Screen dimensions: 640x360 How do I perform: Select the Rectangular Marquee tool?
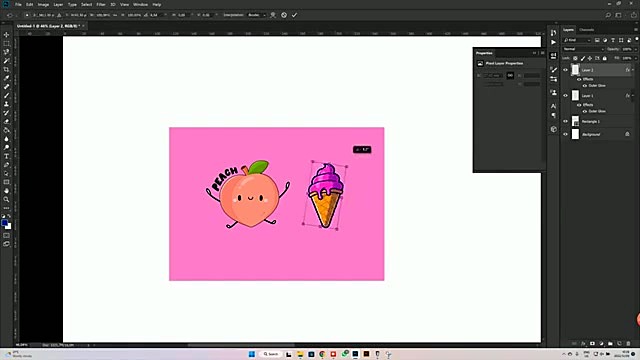(6, 43)
